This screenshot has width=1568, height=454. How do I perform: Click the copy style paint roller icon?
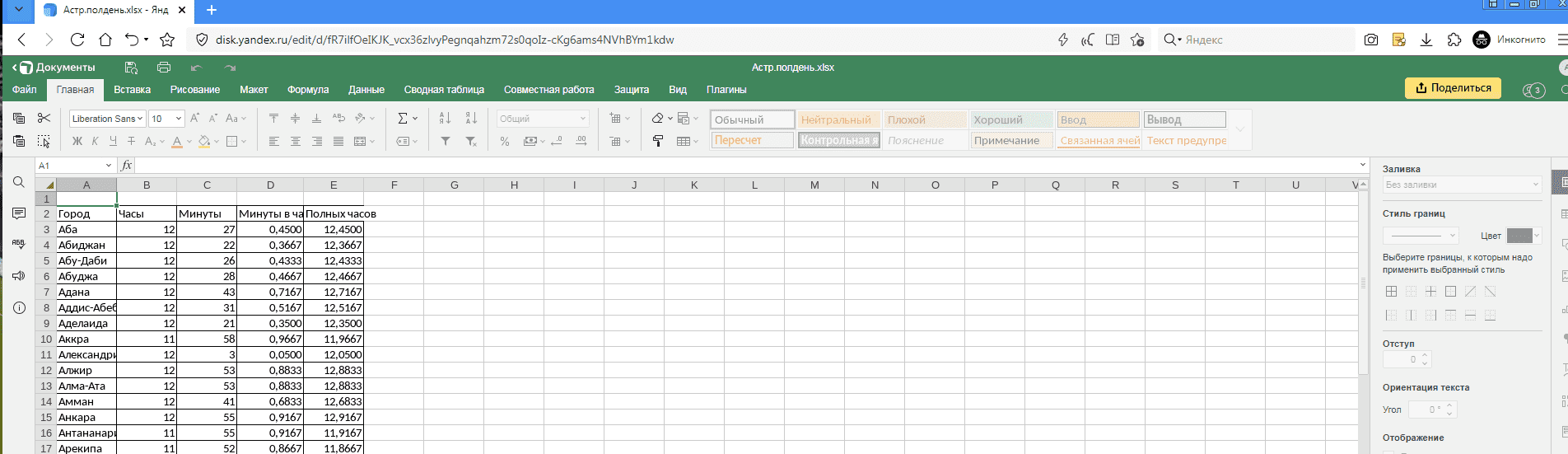pyautogui.click(x=658, y=142)
